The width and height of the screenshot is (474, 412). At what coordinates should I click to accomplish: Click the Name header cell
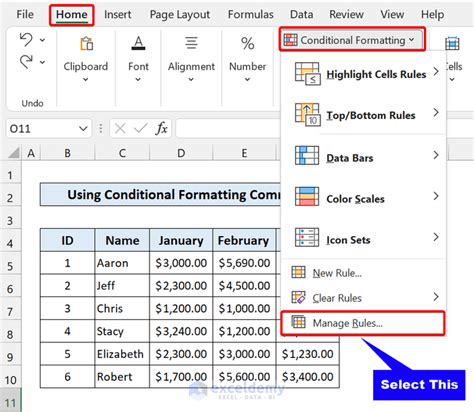pos(122,240)
